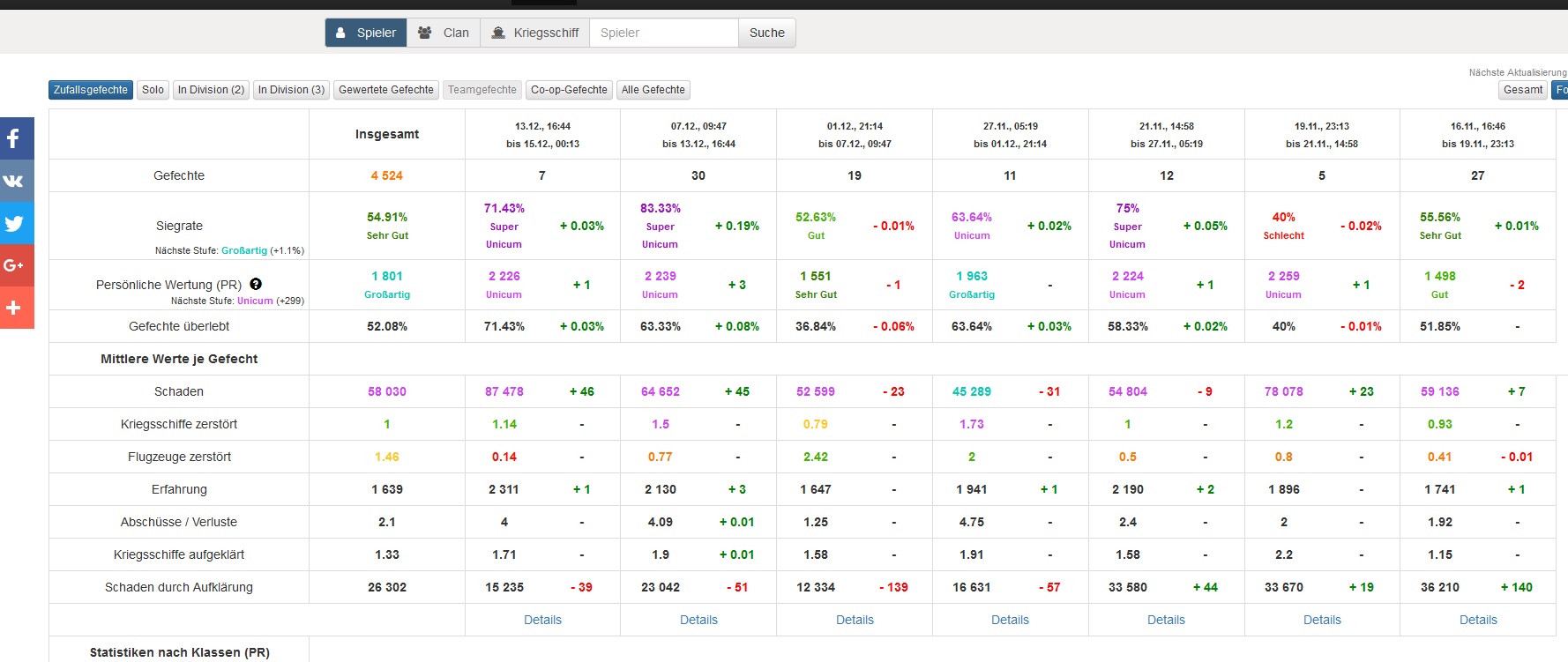
Task: Click 40% Schlecht win rate
Action: pyautogui.click(x=1283, y=226)
